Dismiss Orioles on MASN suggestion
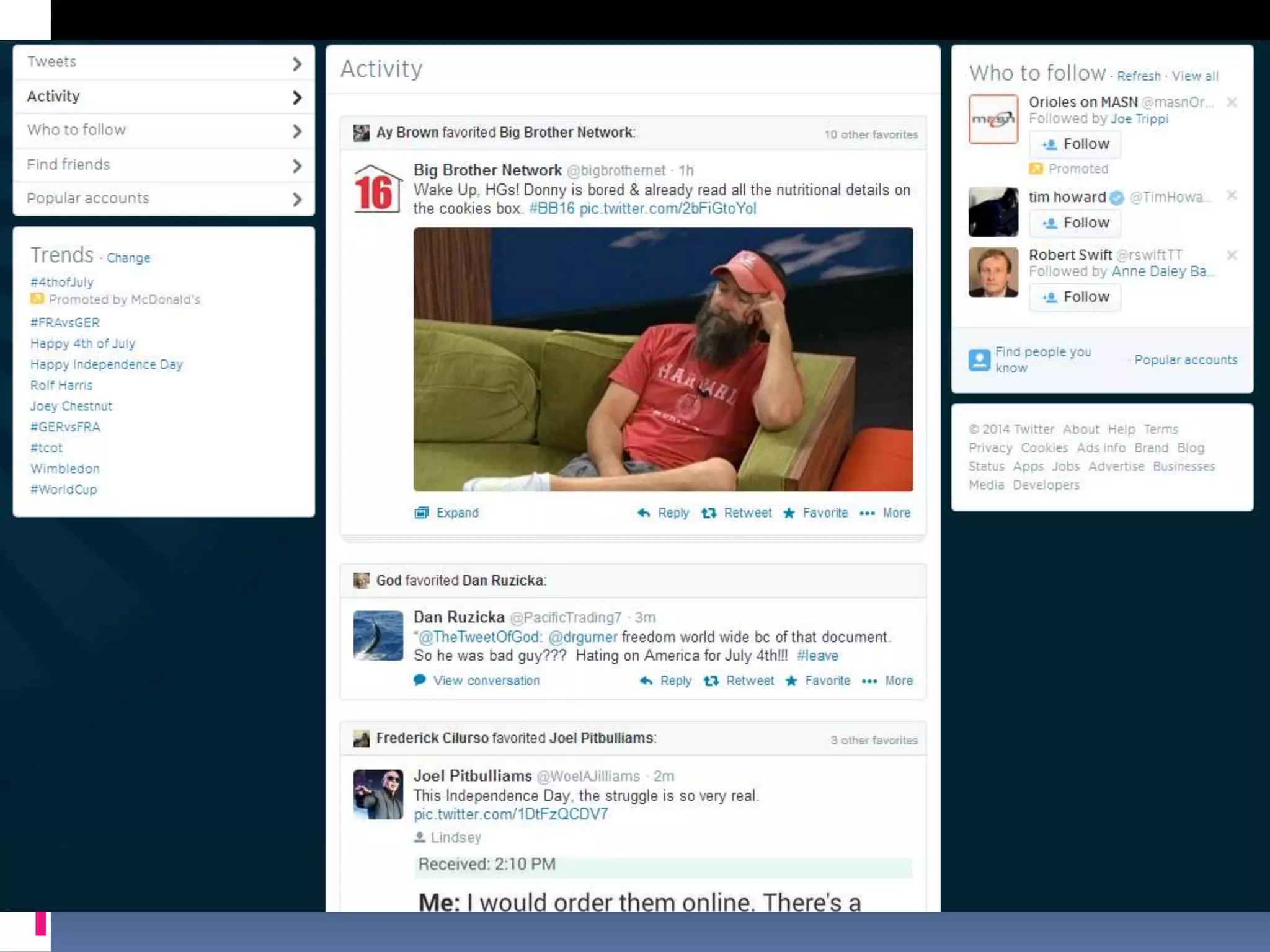Image resolution: width=1270 pixels, height=952 pixels. tap(1232, 102)
